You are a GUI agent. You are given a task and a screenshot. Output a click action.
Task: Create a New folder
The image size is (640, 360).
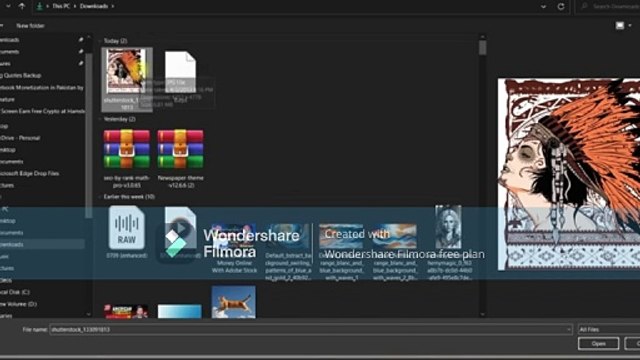[x=30, y=26]
